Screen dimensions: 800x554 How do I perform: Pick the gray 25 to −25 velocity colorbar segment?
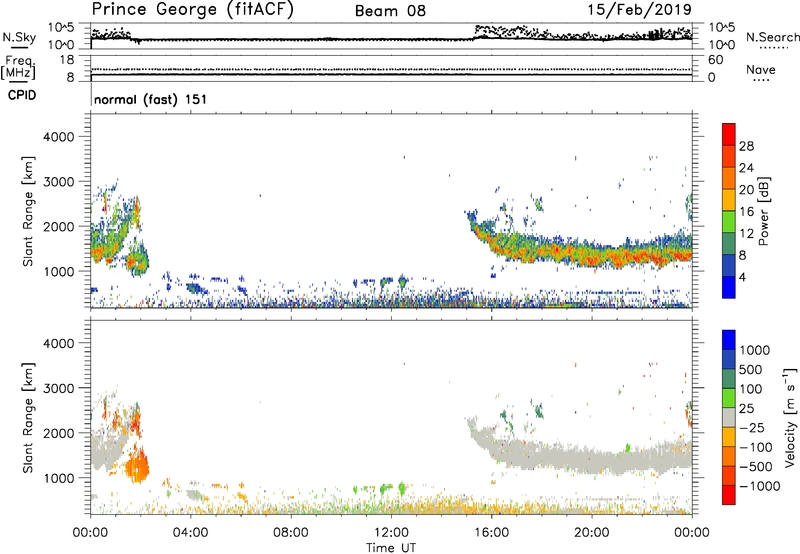729,418
